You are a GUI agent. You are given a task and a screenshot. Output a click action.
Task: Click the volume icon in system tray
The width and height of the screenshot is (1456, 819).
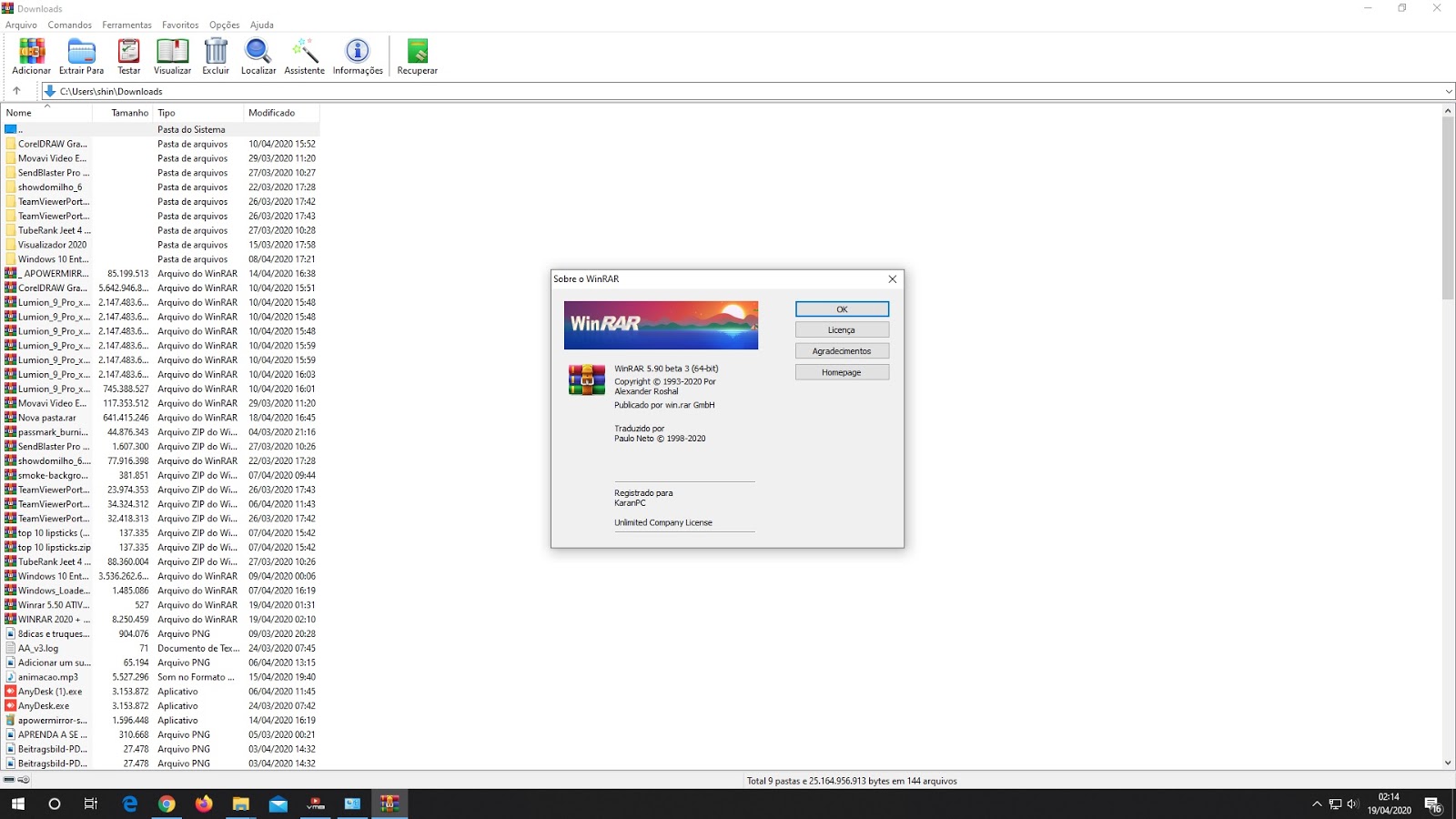pos(1352,804)
